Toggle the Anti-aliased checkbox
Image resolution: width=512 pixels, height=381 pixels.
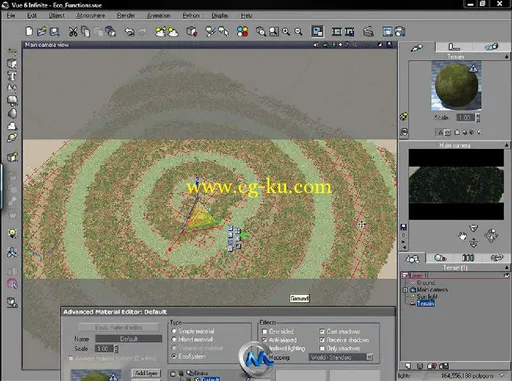point(265,340)
